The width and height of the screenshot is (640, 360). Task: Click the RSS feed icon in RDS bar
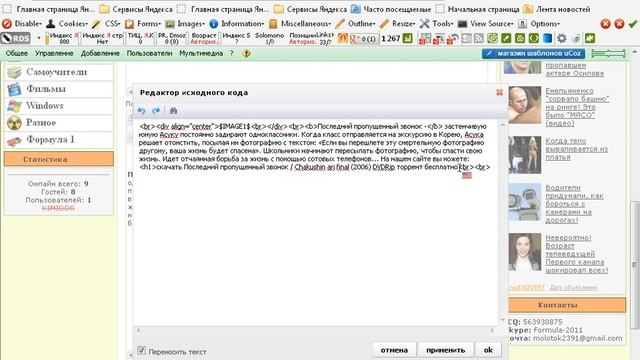(x=479, y=38)
